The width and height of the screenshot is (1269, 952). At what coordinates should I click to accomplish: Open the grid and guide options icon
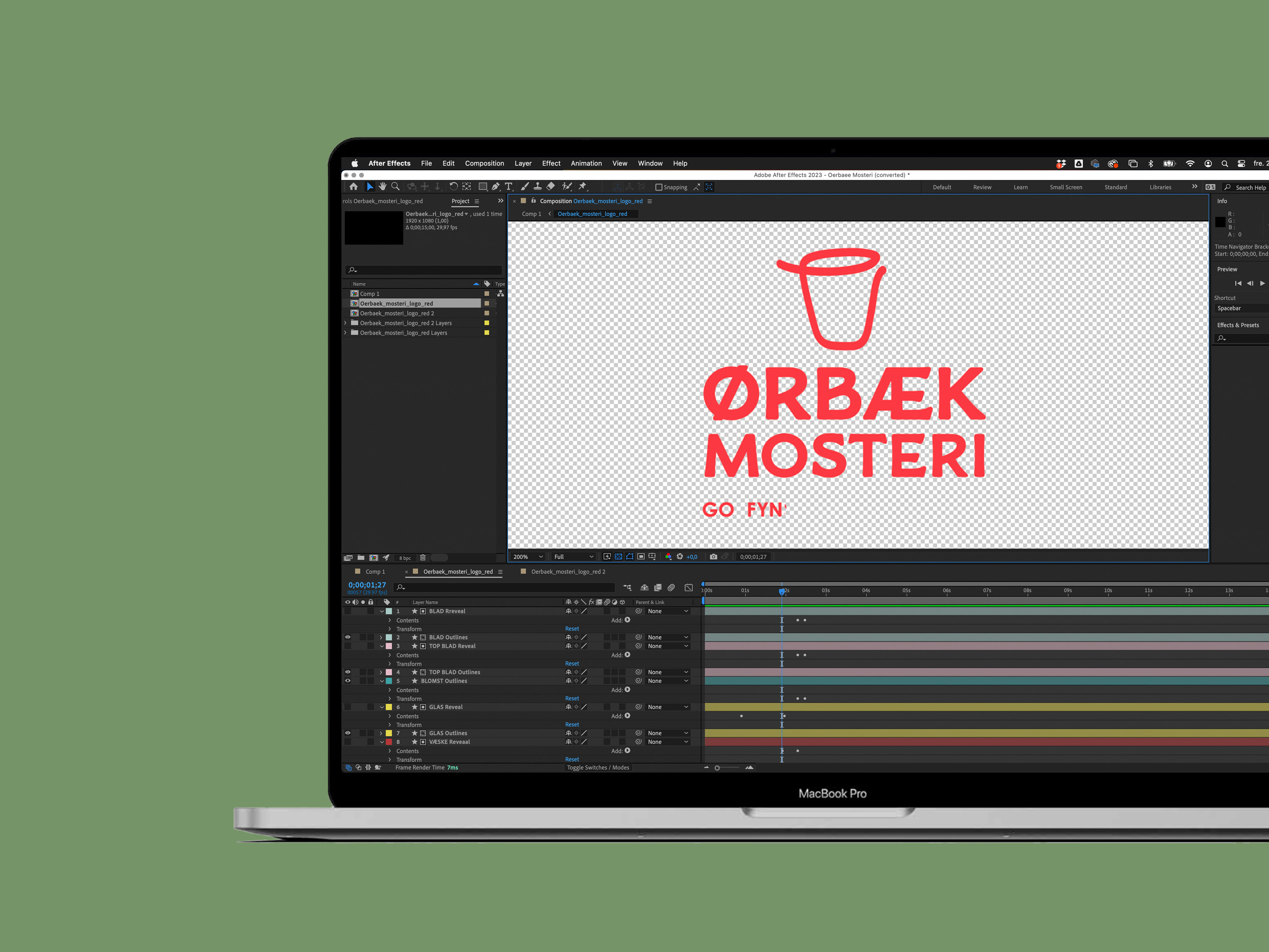coord(652,557)
